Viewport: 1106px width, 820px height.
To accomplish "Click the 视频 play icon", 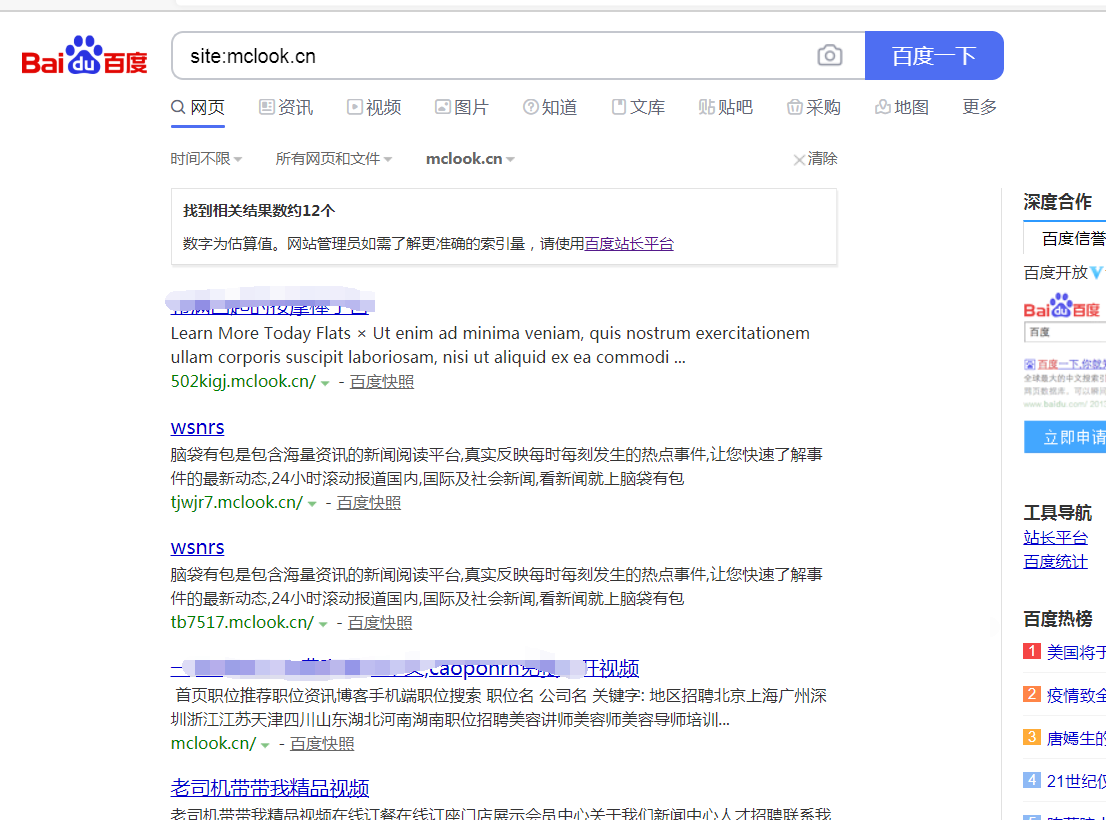I will (x=355, y=107).
